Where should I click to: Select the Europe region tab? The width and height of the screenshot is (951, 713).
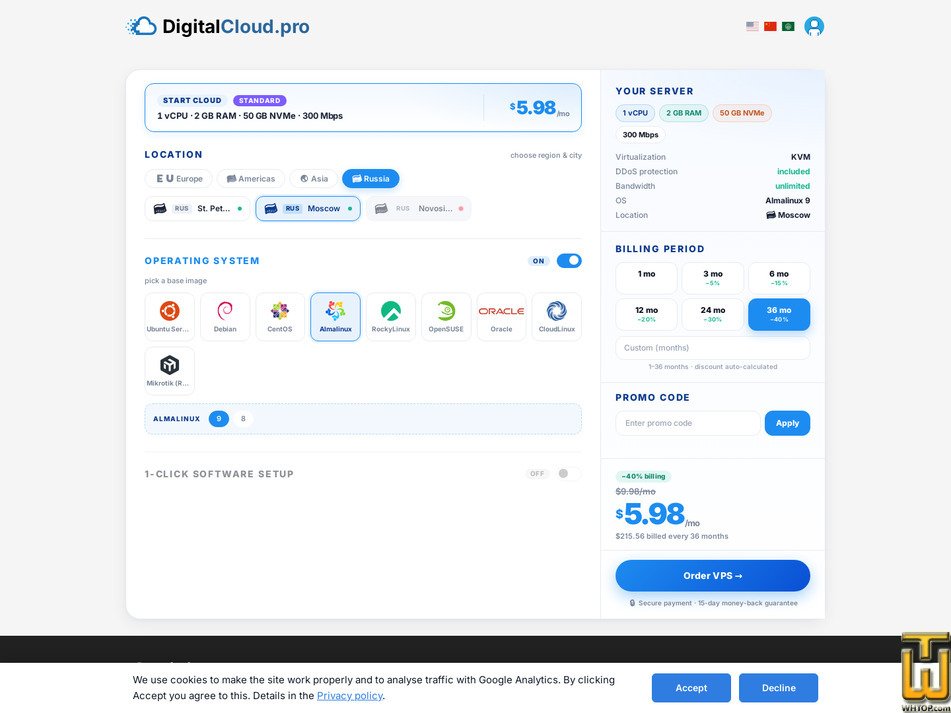tap(179, 179)
